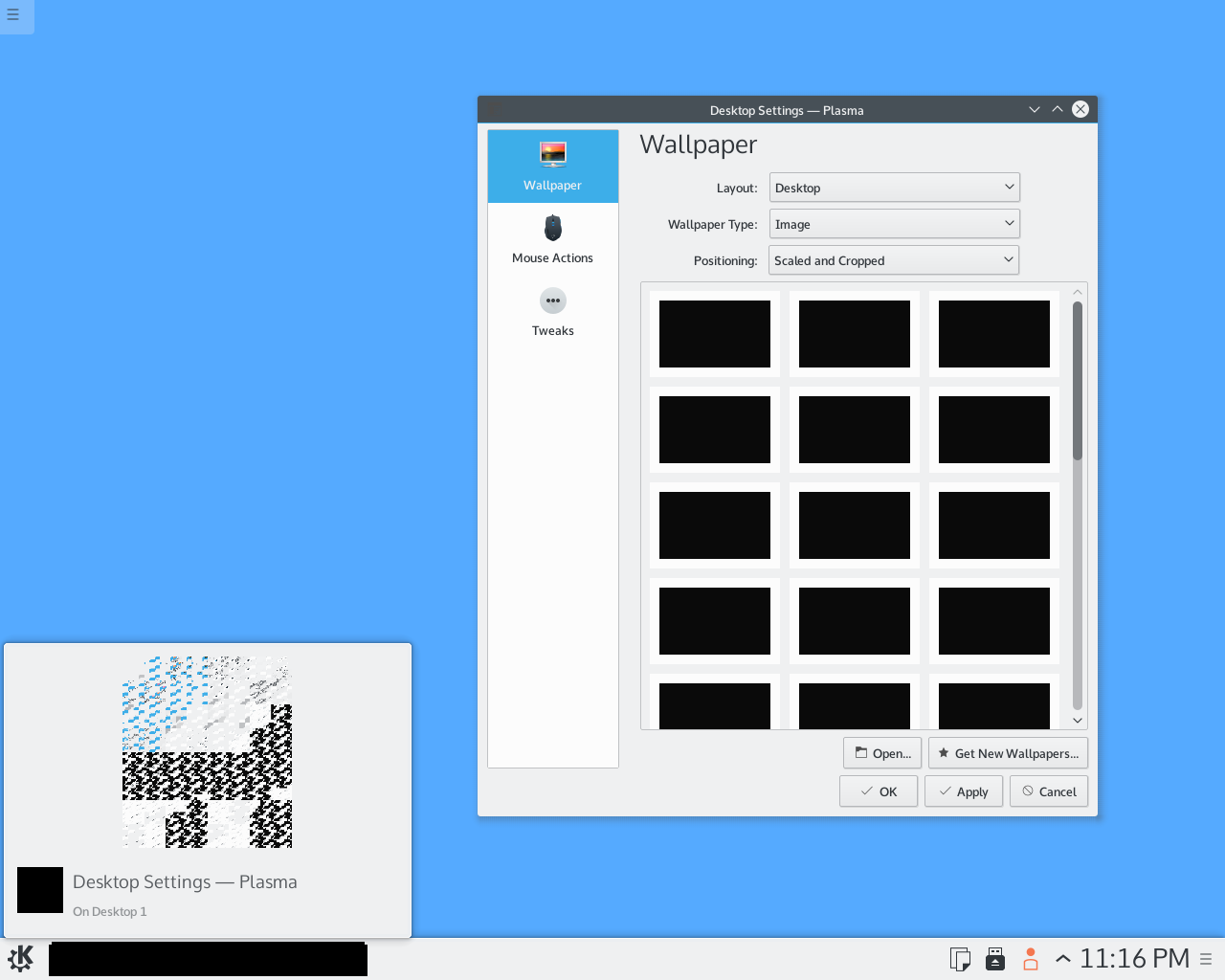1225x980 pixels.
Task: Select the middle wallpaper thumbnail in top row
Action: click(x=855, y=334)
